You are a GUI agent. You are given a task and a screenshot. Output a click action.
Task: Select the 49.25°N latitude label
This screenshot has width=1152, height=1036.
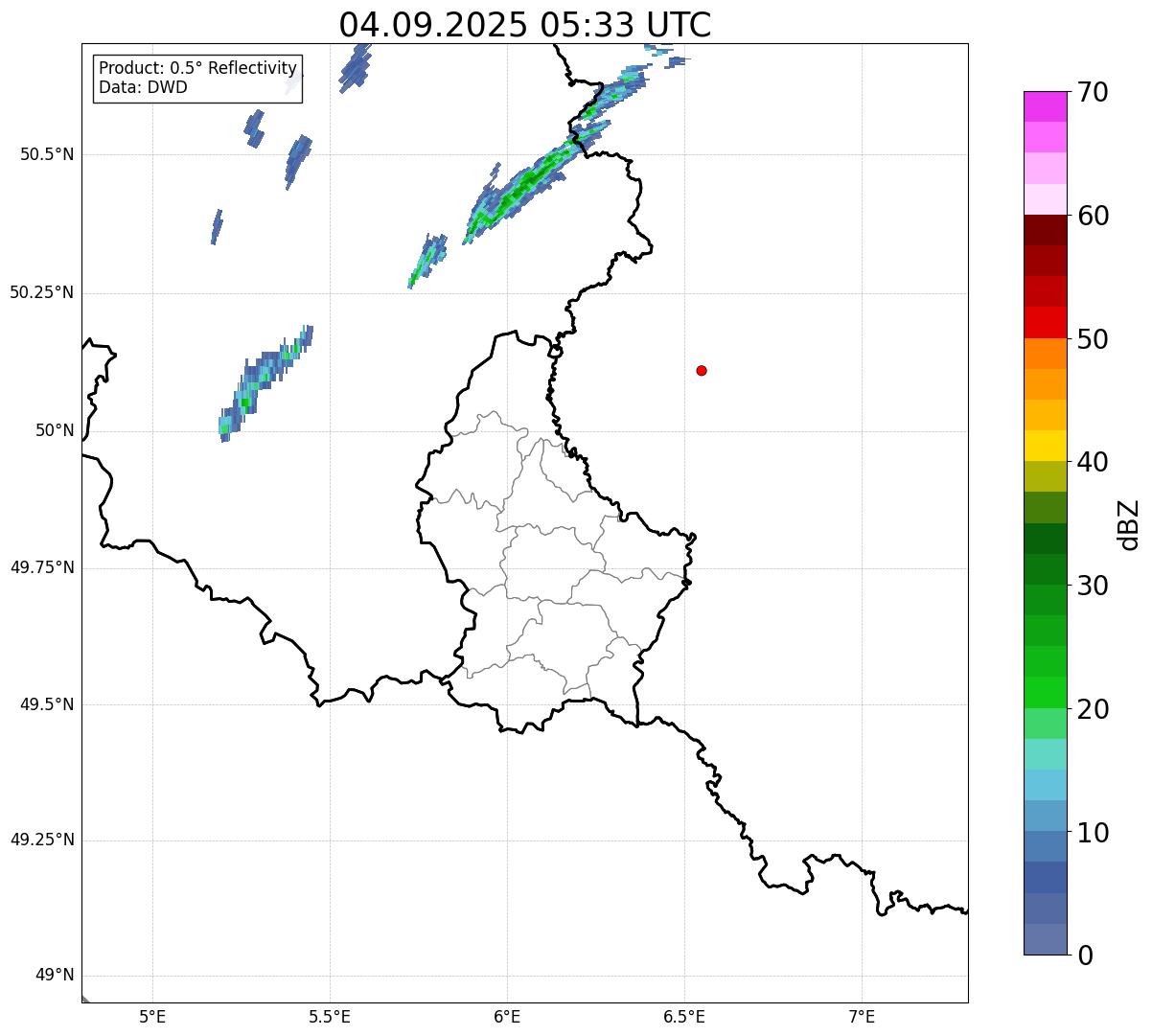(x=42, y=840)
